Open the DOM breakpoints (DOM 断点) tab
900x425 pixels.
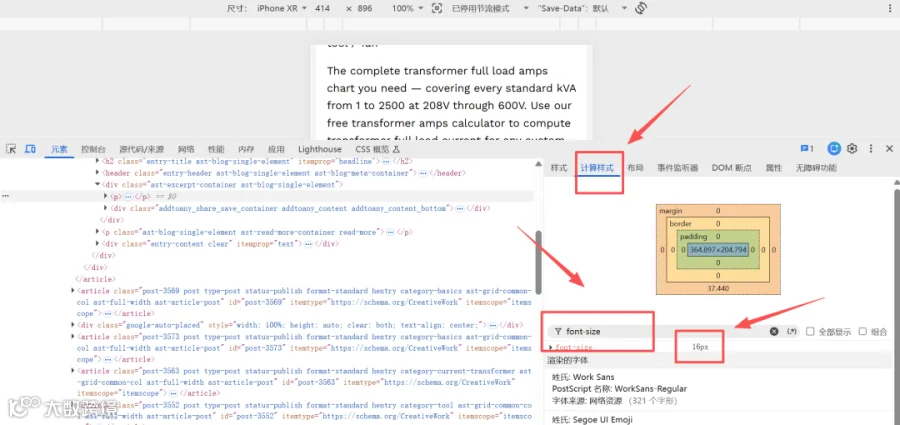coord(731,168)
